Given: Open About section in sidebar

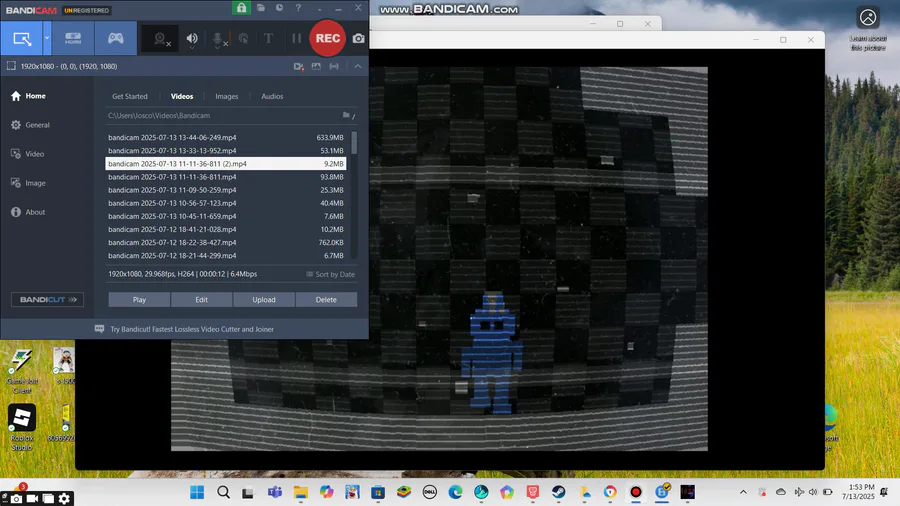Looking at the screenshot, I should click(x=28, y=212).
